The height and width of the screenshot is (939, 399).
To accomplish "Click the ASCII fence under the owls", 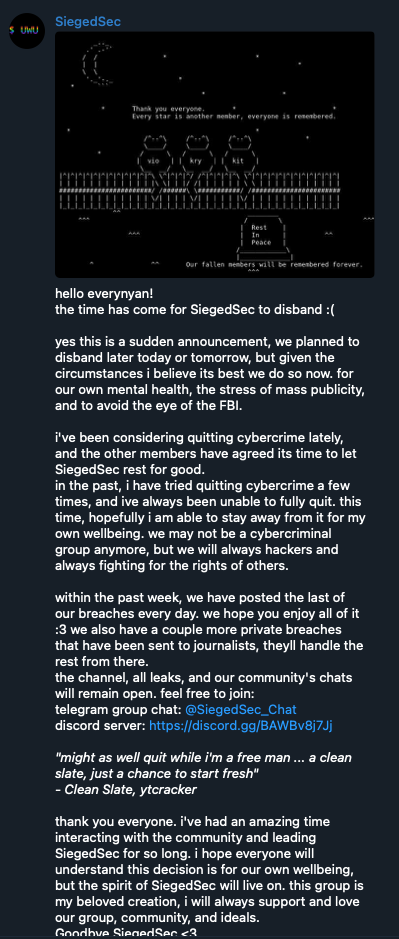I will 200,190.
